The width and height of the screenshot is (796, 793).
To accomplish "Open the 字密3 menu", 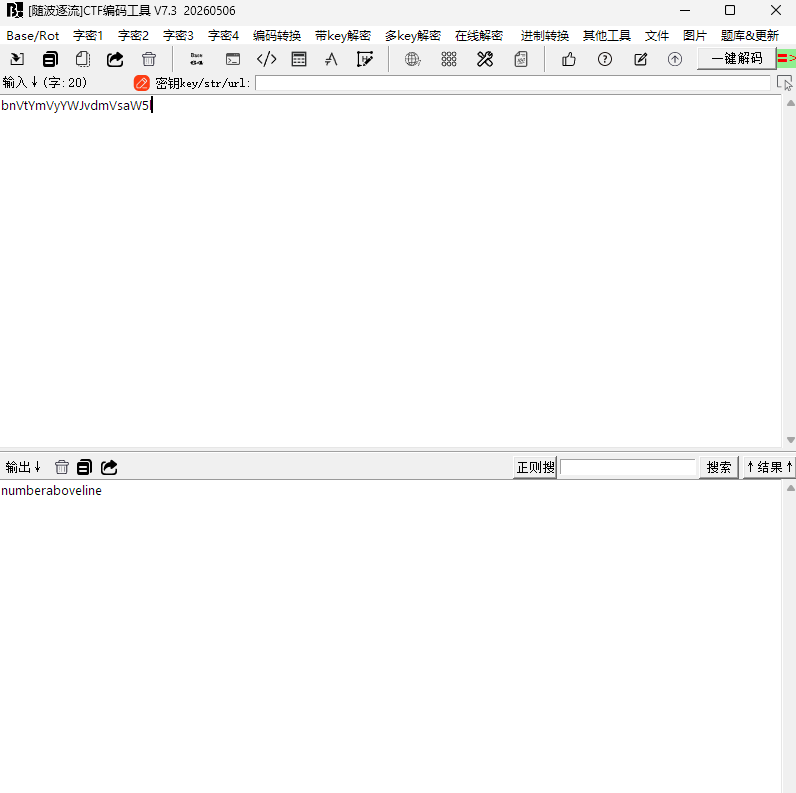I will tap(178, 36).
